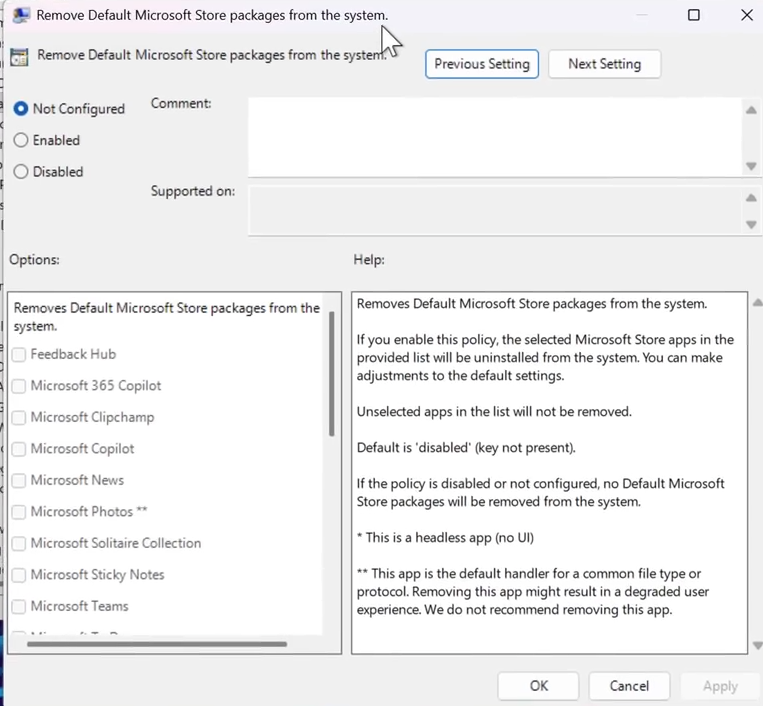Check the Feedback Hub checkbox
The width and height of the screenshot is (763, 706).
tap(19, 354)
